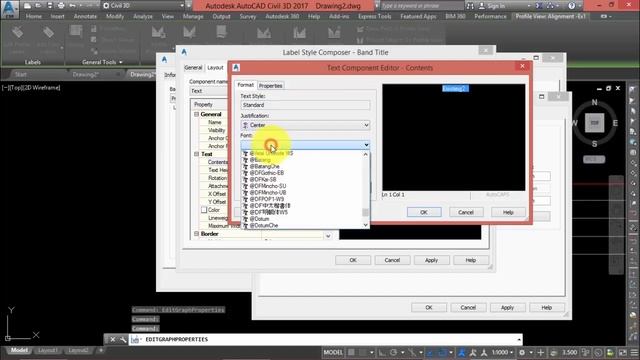Click OK in the rear properties dialog
The height and width of the screenshot is (360, 640).
click(429, 307)
